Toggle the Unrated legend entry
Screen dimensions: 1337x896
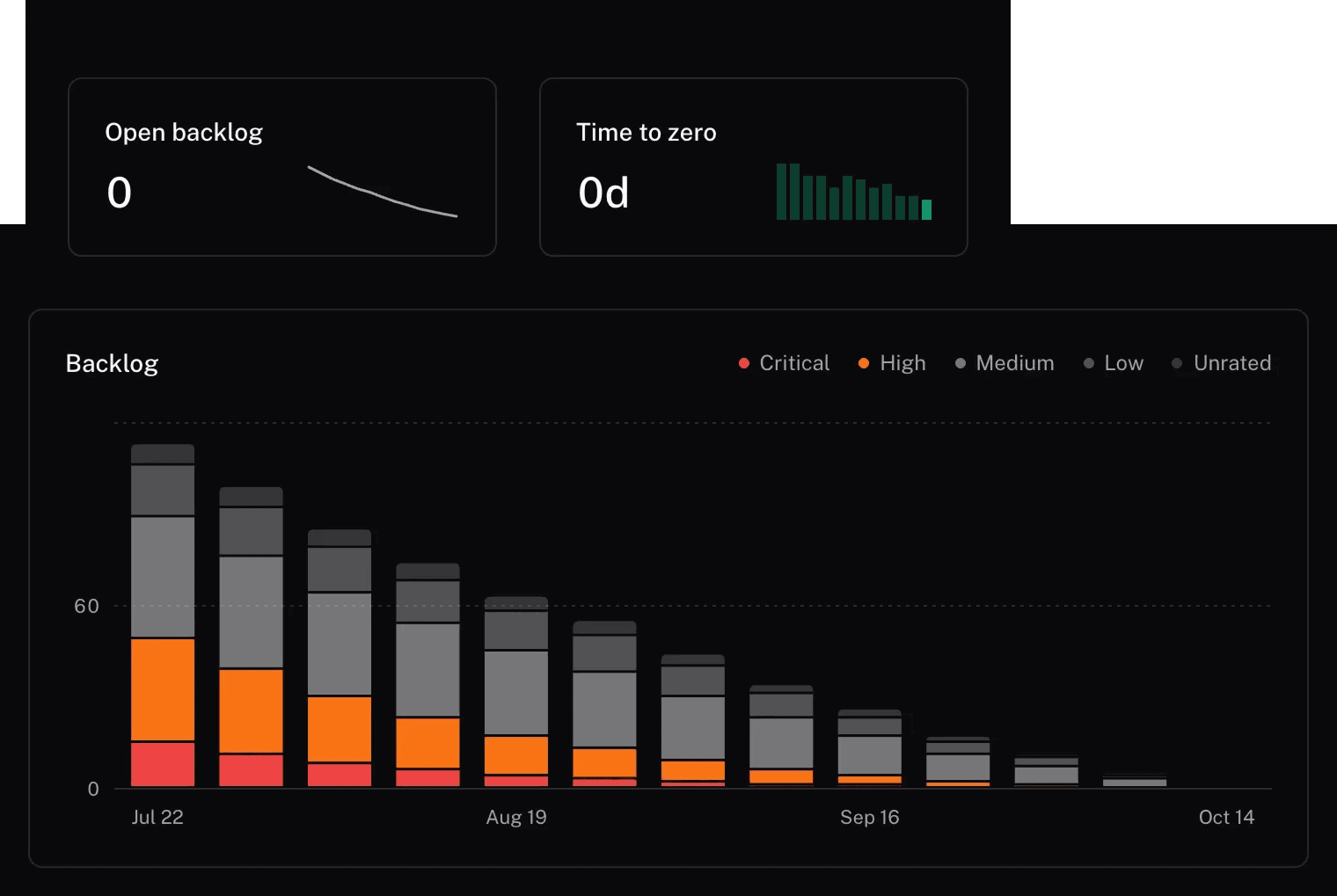point(1222,363)
